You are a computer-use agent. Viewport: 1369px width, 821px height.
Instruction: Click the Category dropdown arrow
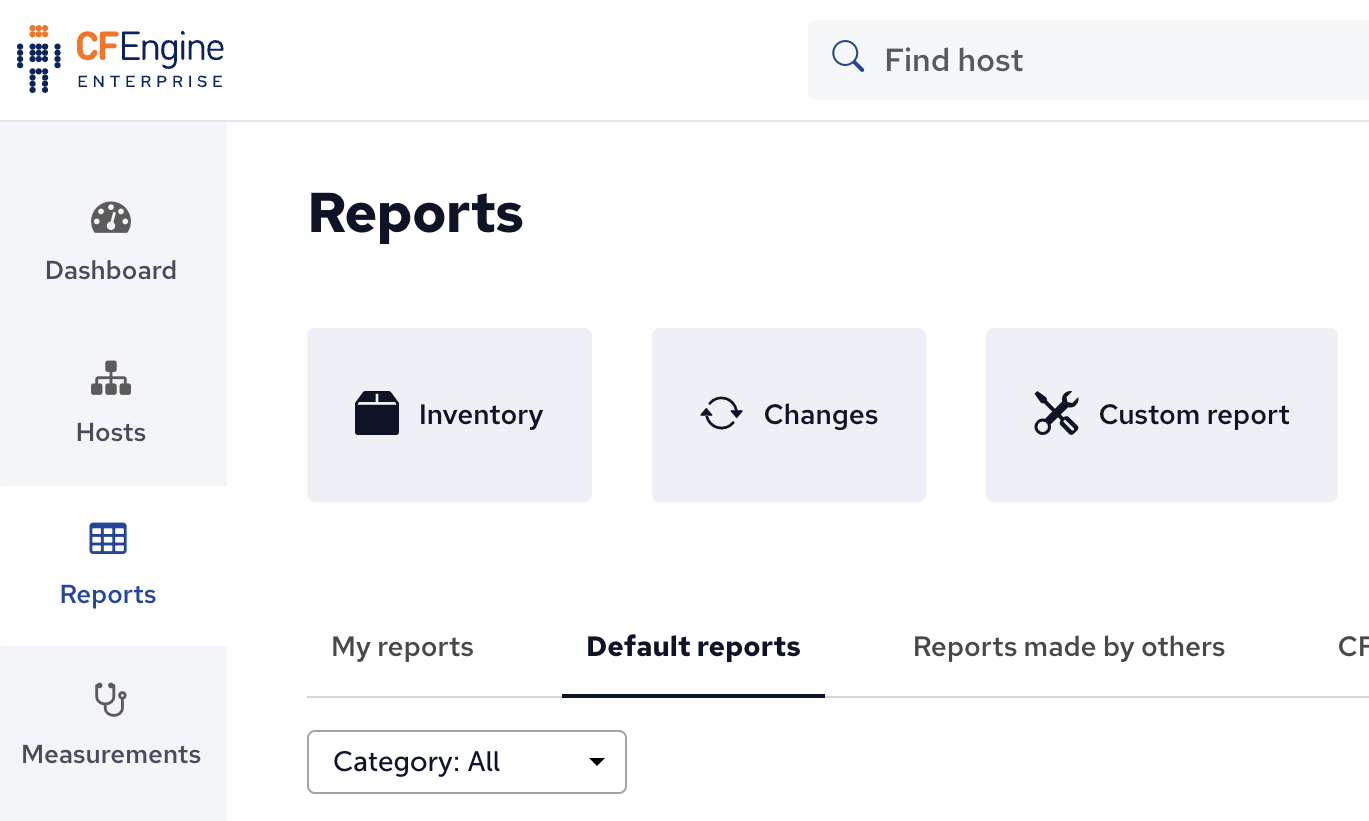click(x=597, y=762)
